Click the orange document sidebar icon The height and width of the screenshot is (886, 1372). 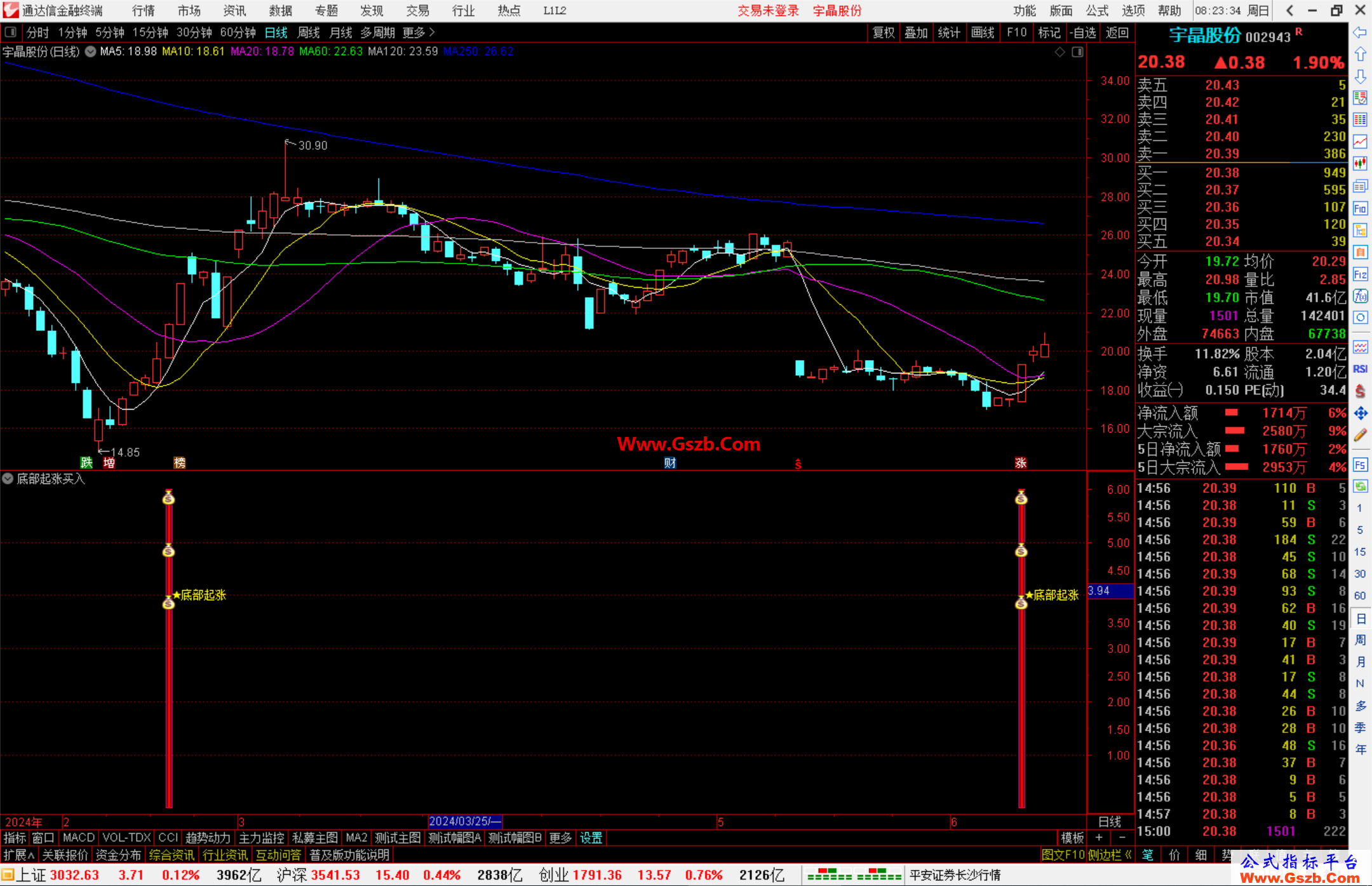(1360, 252)
